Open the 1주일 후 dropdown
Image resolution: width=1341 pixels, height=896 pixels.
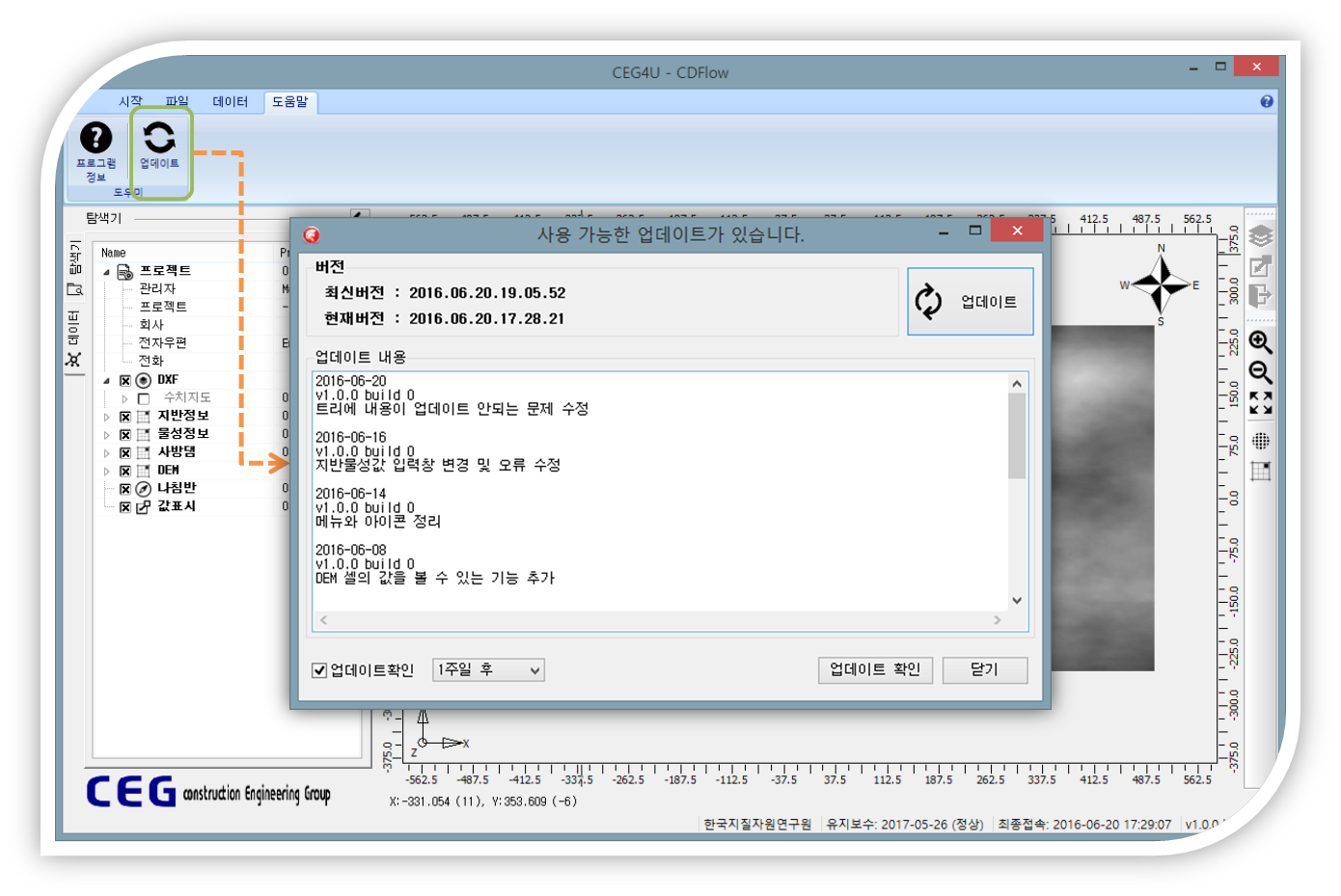click(488, 669)
